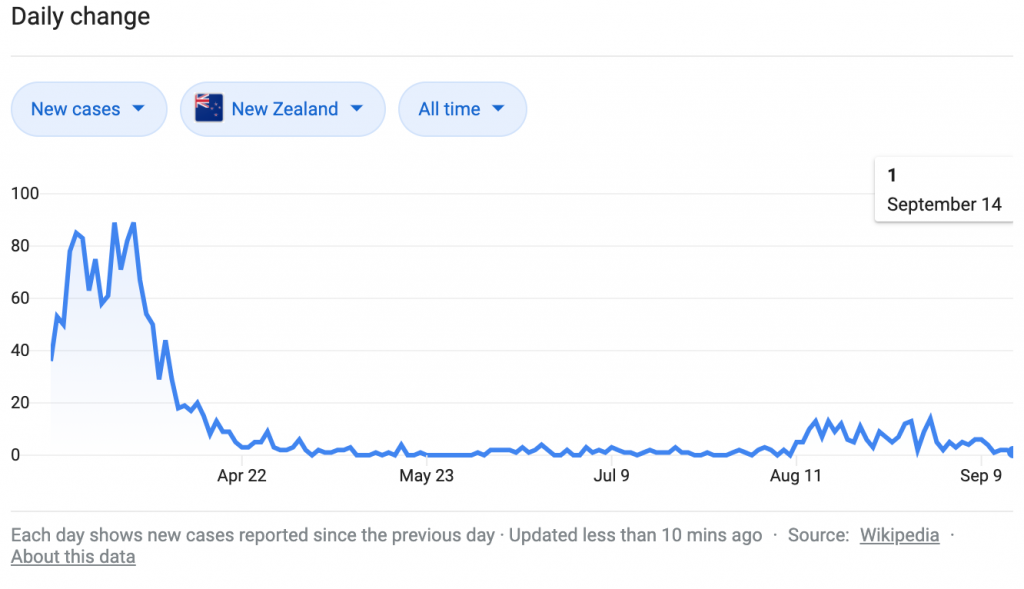Image resolution: width=1024 pixels, height=589 pixels.
Task: Click the arrow next to New cases
Action: (138, 108)
